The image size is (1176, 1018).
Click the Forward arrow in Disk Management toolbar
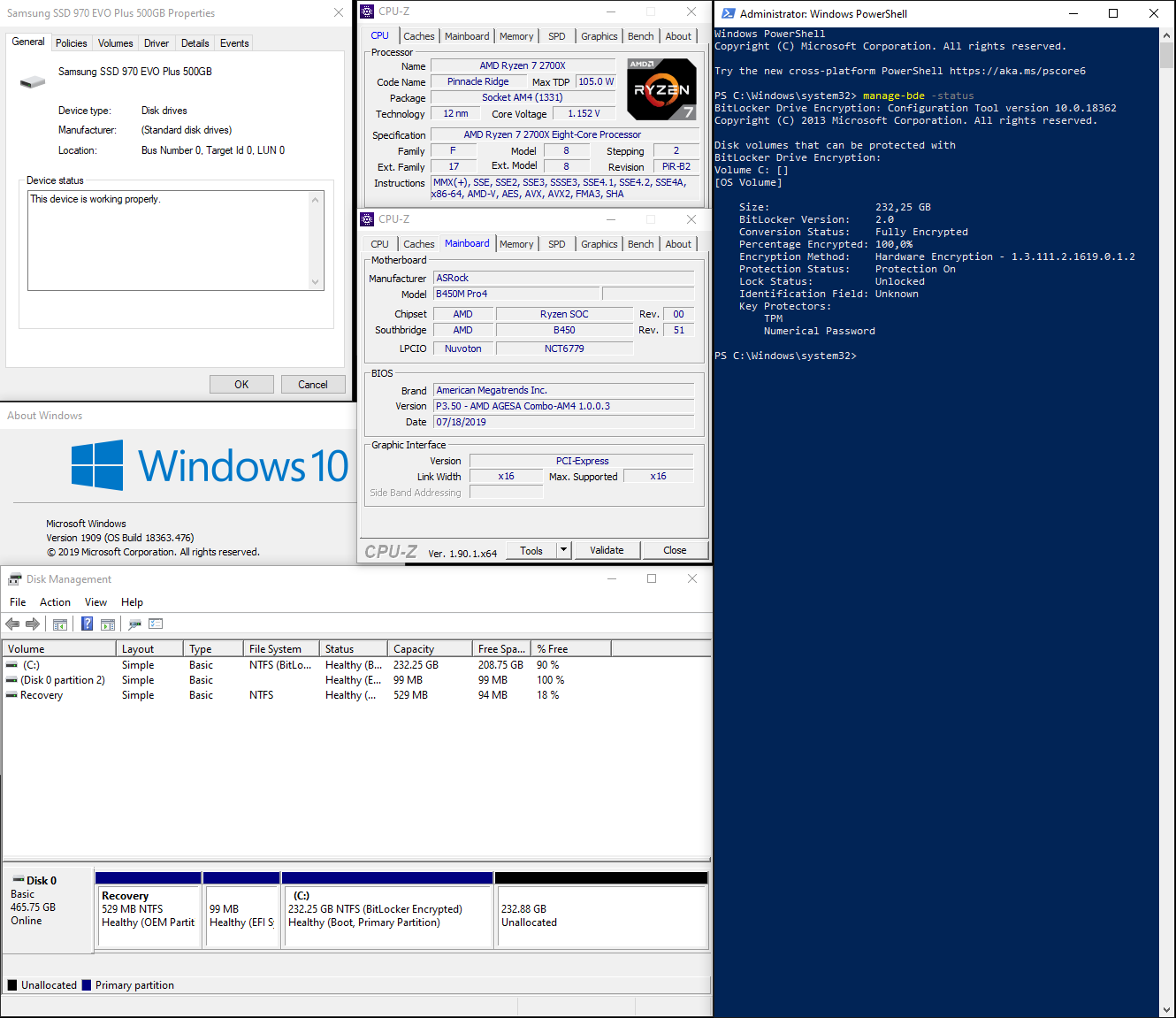(x=33, y=624)
